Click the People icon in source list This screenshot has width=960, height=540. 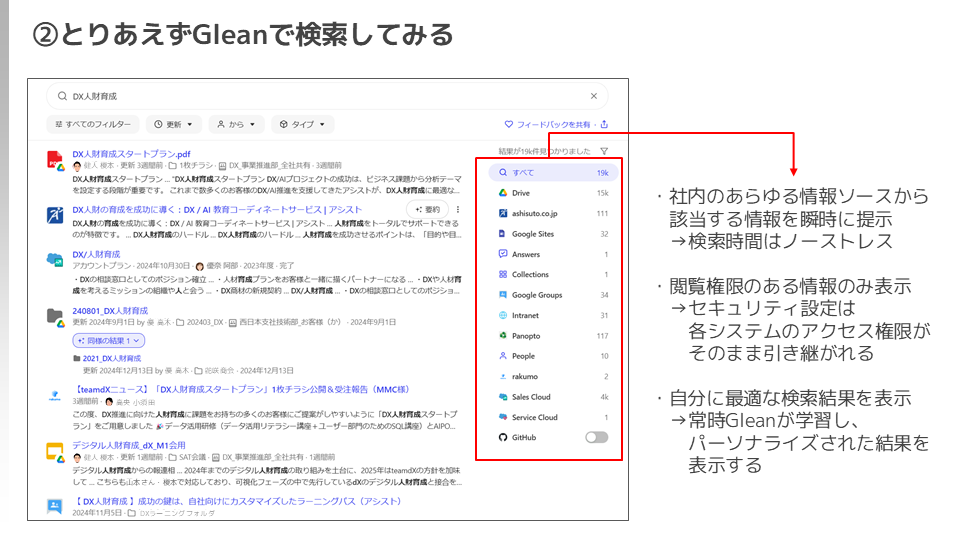coord(503,356)
